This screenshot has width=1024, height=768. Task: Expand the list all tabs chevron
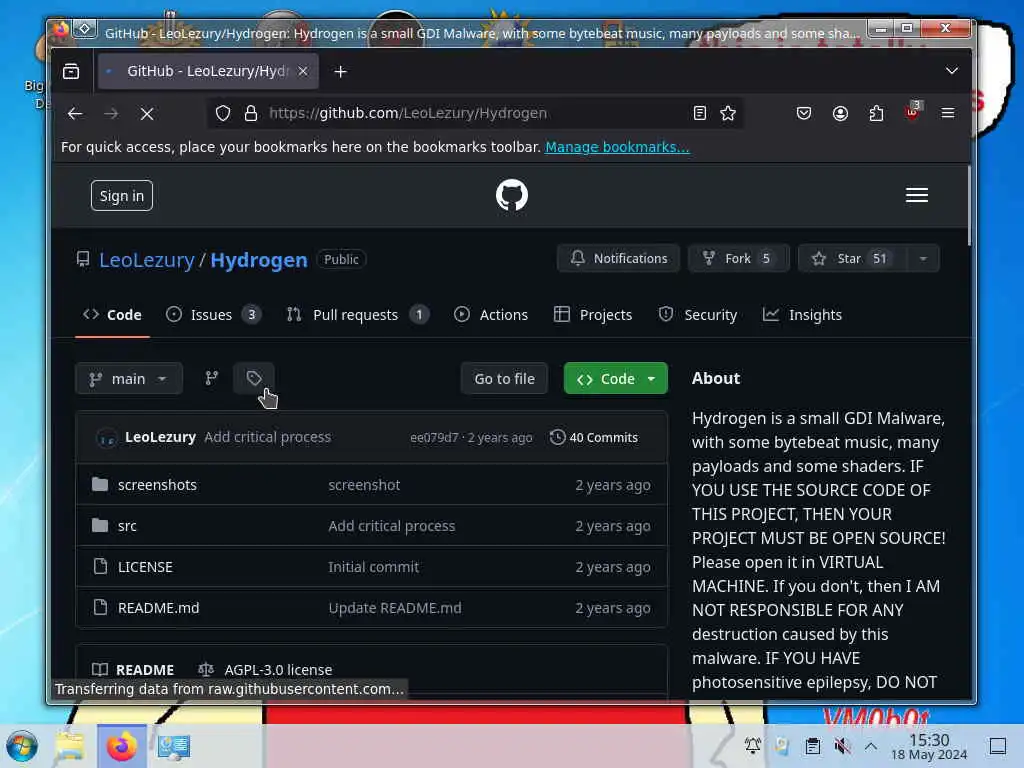952,71
